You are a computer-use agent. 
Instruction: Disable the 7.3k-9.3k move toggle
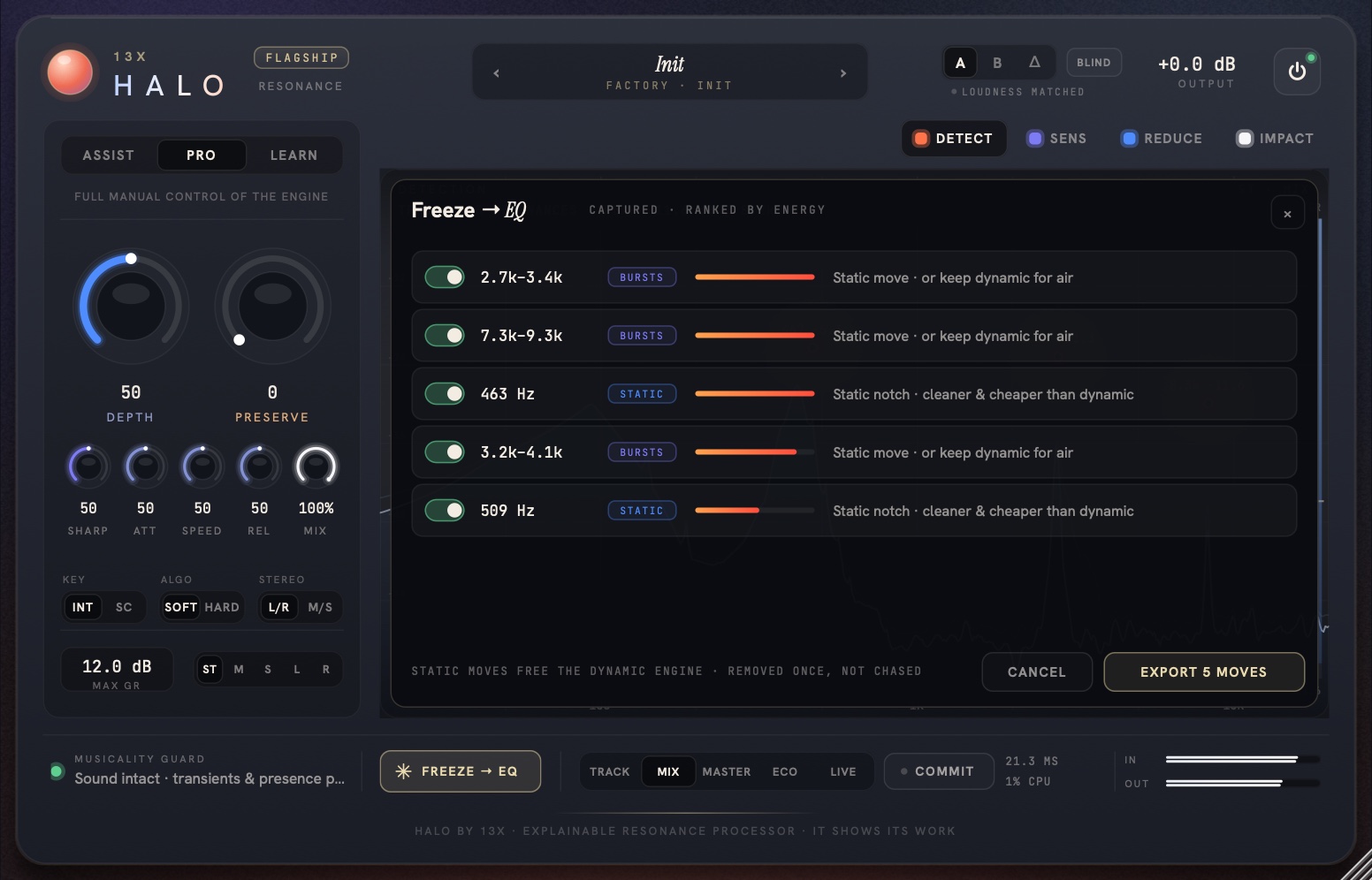click(445, 336)
